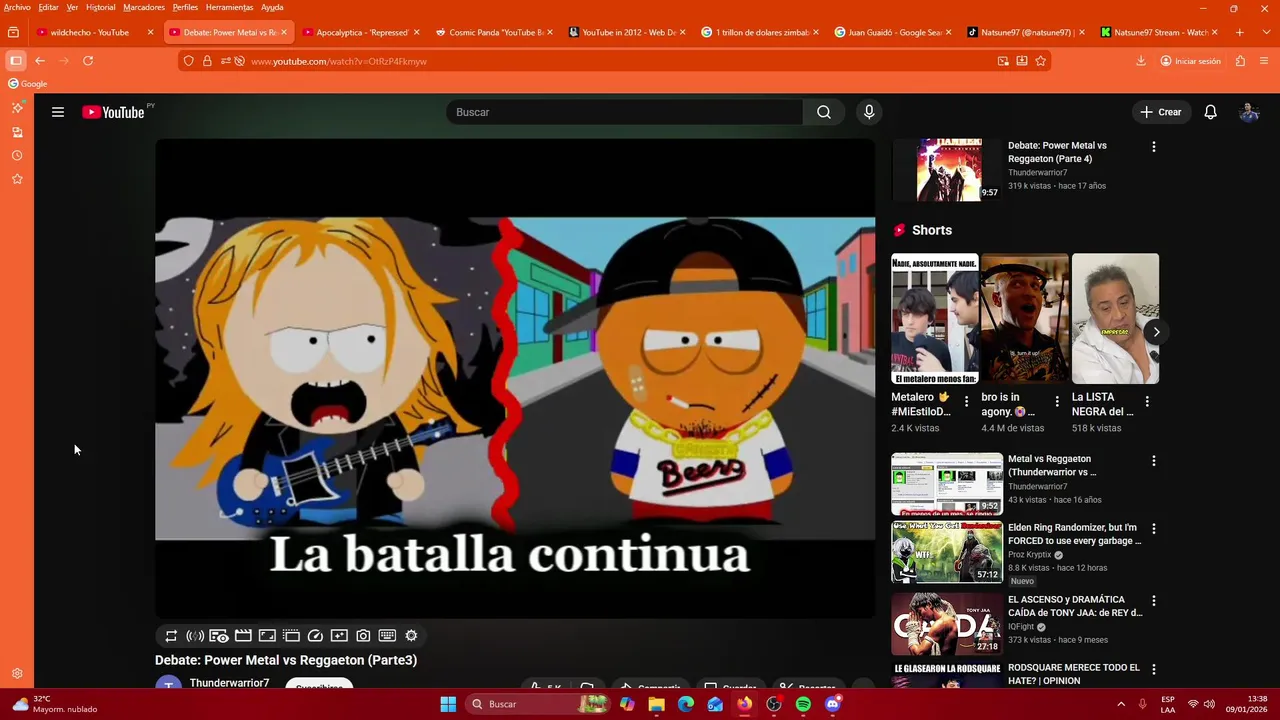Viewport: 1280px width, 720px height.
Task: Open the YouTube account avatar menu
Action: [1249, 112]
